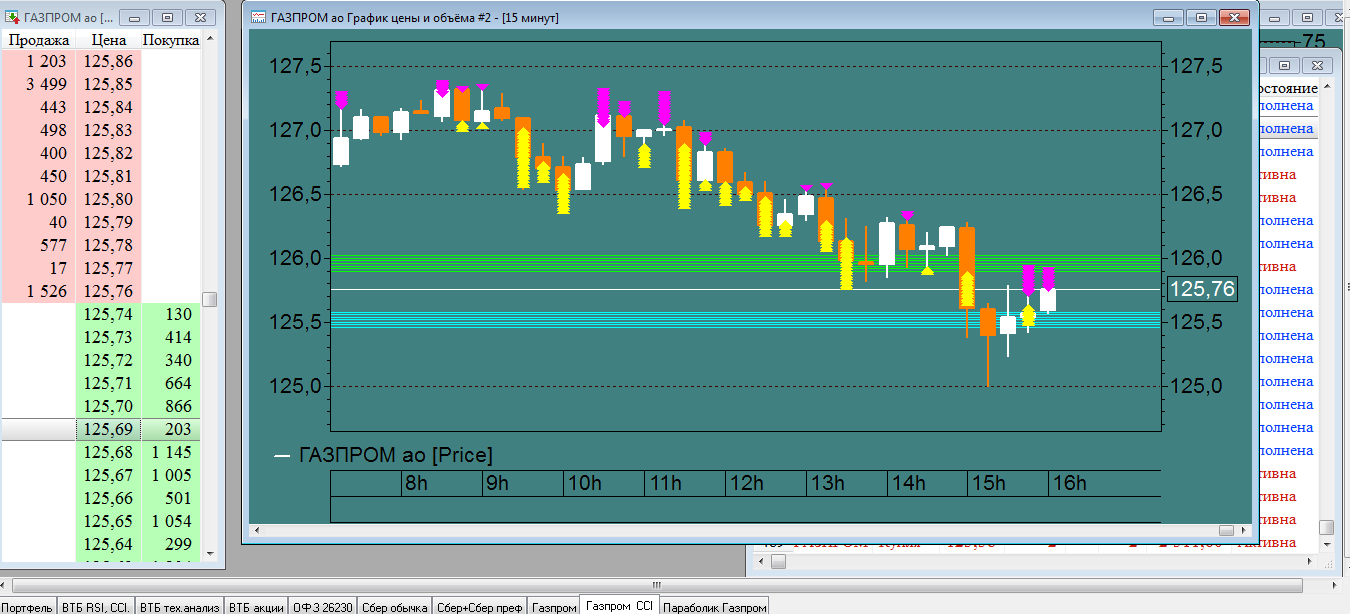The image size is (1350, 614).
Task: Close the График цены и объёма chart window
Action: click(1235, 17)
